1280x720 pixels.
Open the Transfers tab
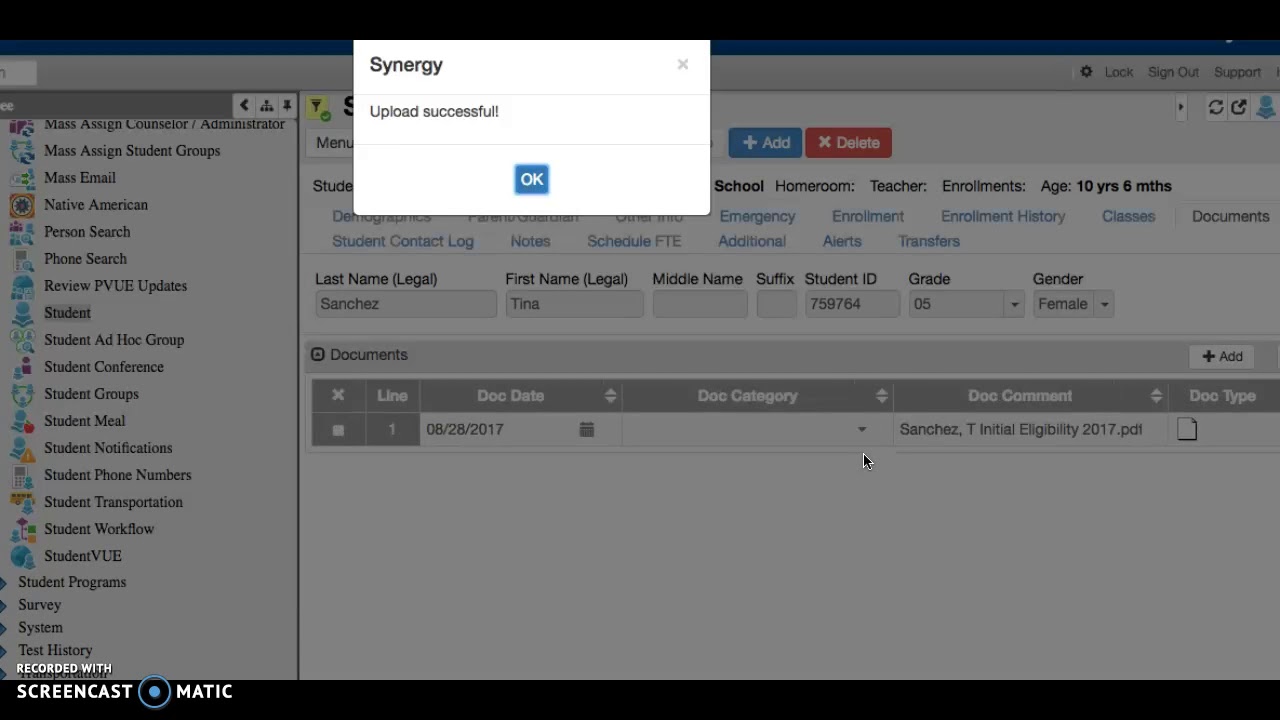pos(929,242)
